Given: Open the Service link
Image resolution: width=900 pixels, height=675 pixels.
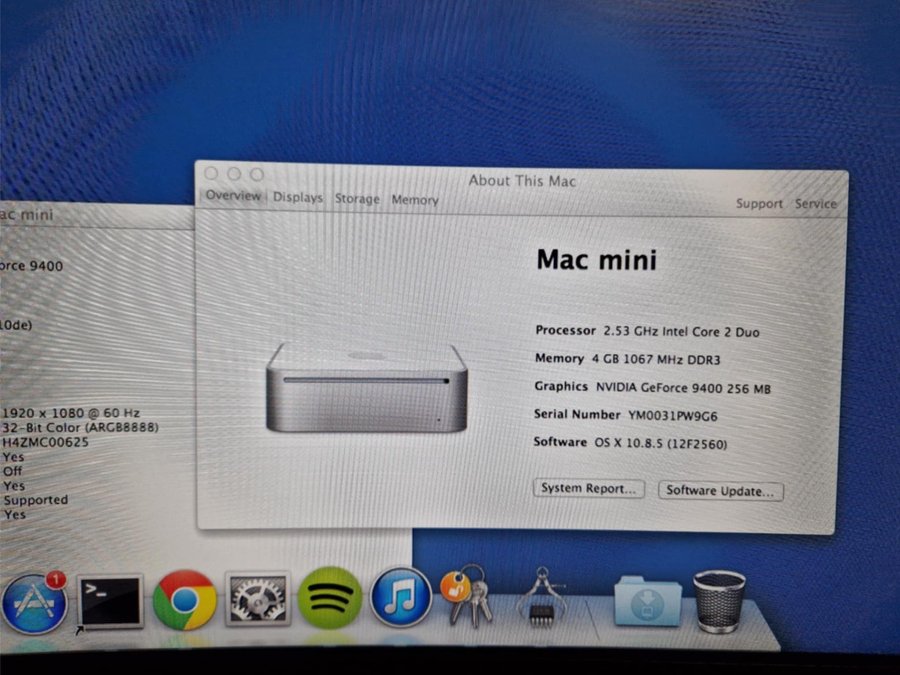Looking at the screenshot, I should click(815, 204).
